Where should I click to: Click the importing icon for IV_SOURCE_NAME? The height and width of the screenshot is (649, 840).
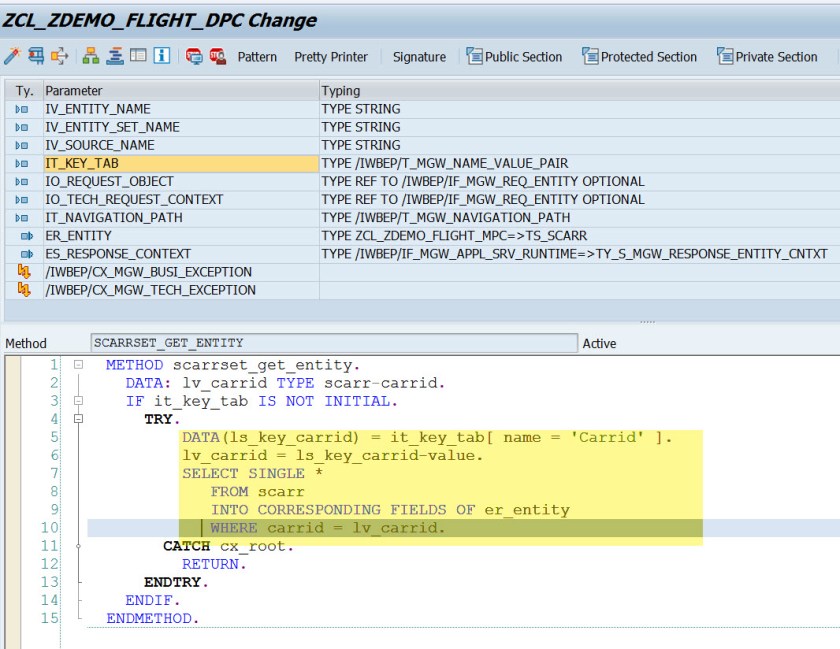(x=21, y=145)
